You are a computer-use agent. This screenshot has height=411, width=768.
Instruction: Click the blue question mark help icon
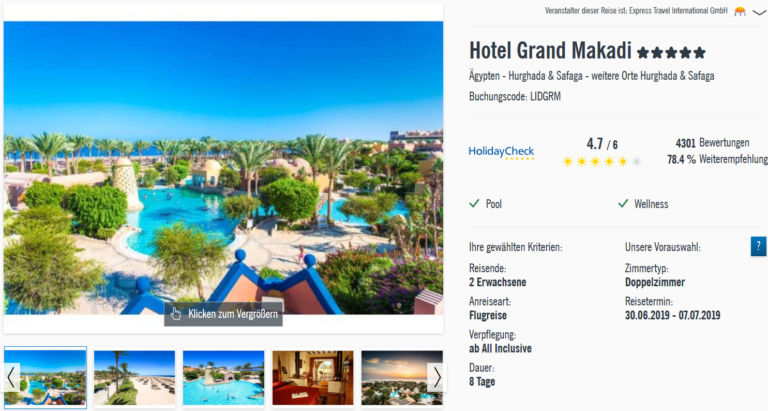(x=758, y=246)
